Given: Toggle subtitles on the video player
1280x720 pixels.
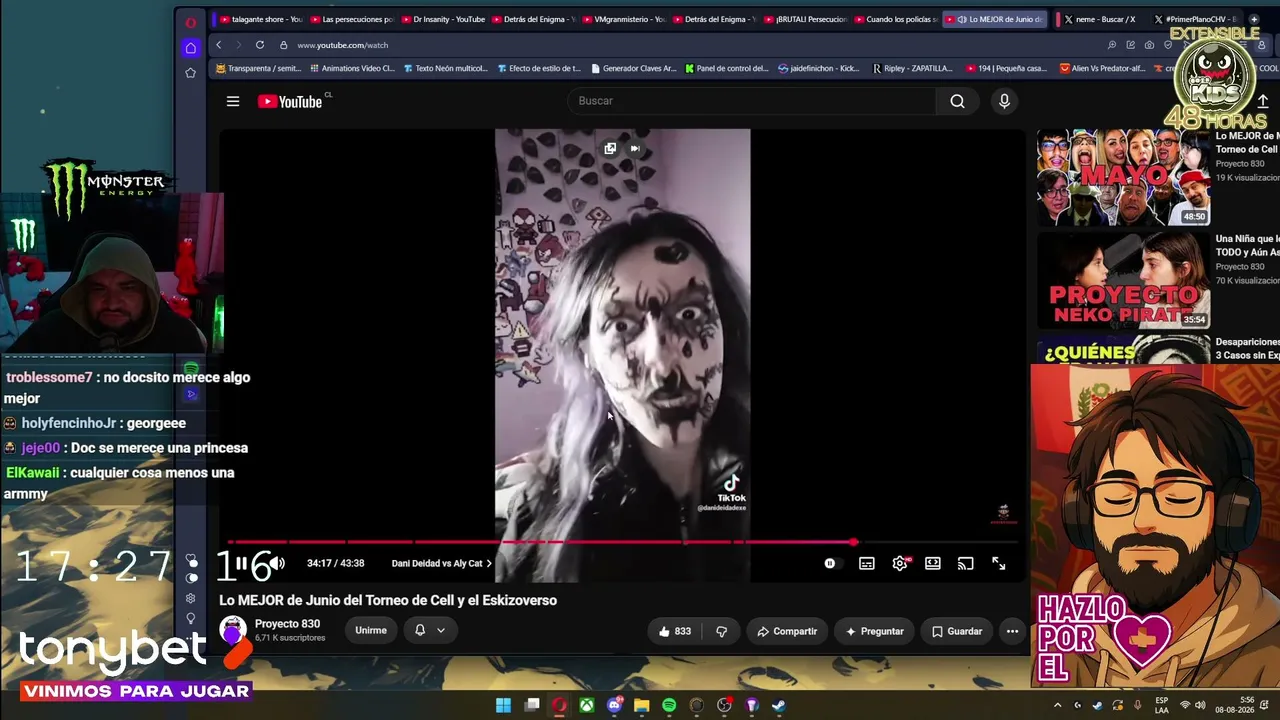Looking at the screenshot, I should coord(867,564).
